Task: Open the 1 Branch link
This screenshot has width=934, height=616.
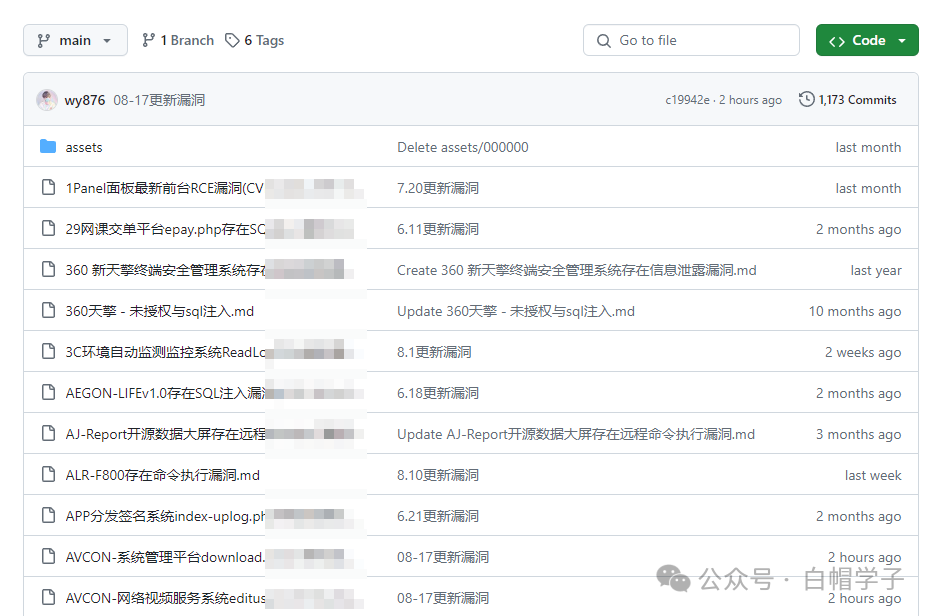Action: click(x=178, y=41)
